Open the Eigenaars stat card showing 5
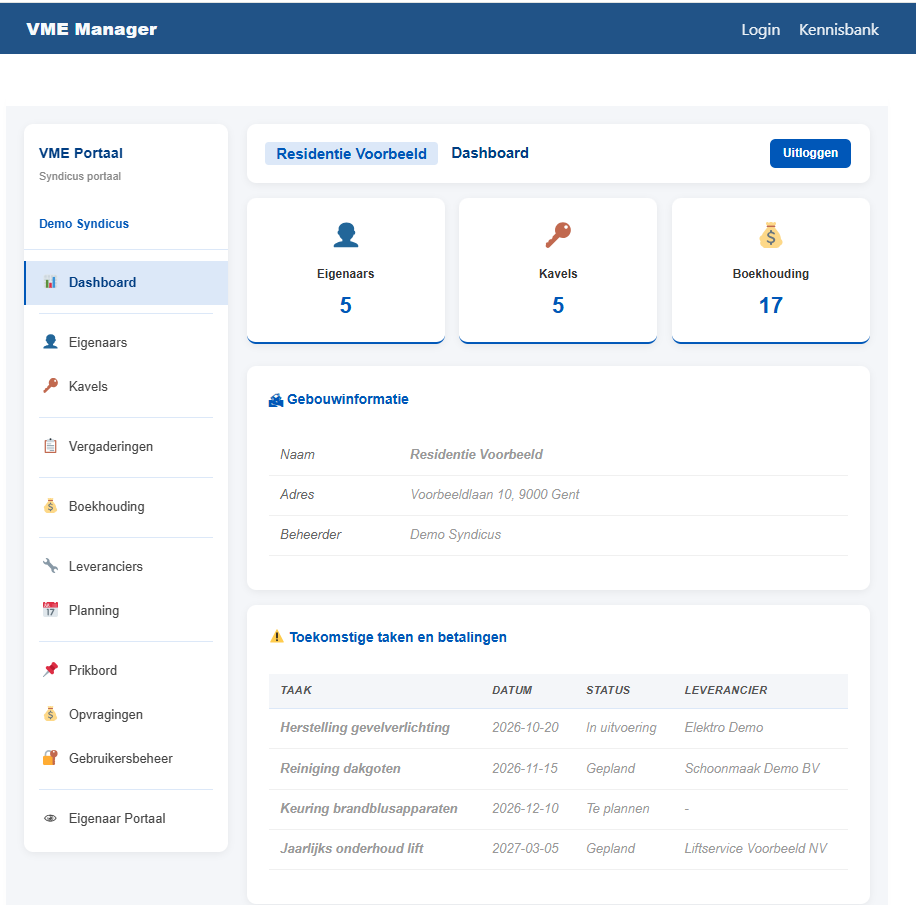The width and height of the screenshot is (916, 905). (x=346, y=271)
